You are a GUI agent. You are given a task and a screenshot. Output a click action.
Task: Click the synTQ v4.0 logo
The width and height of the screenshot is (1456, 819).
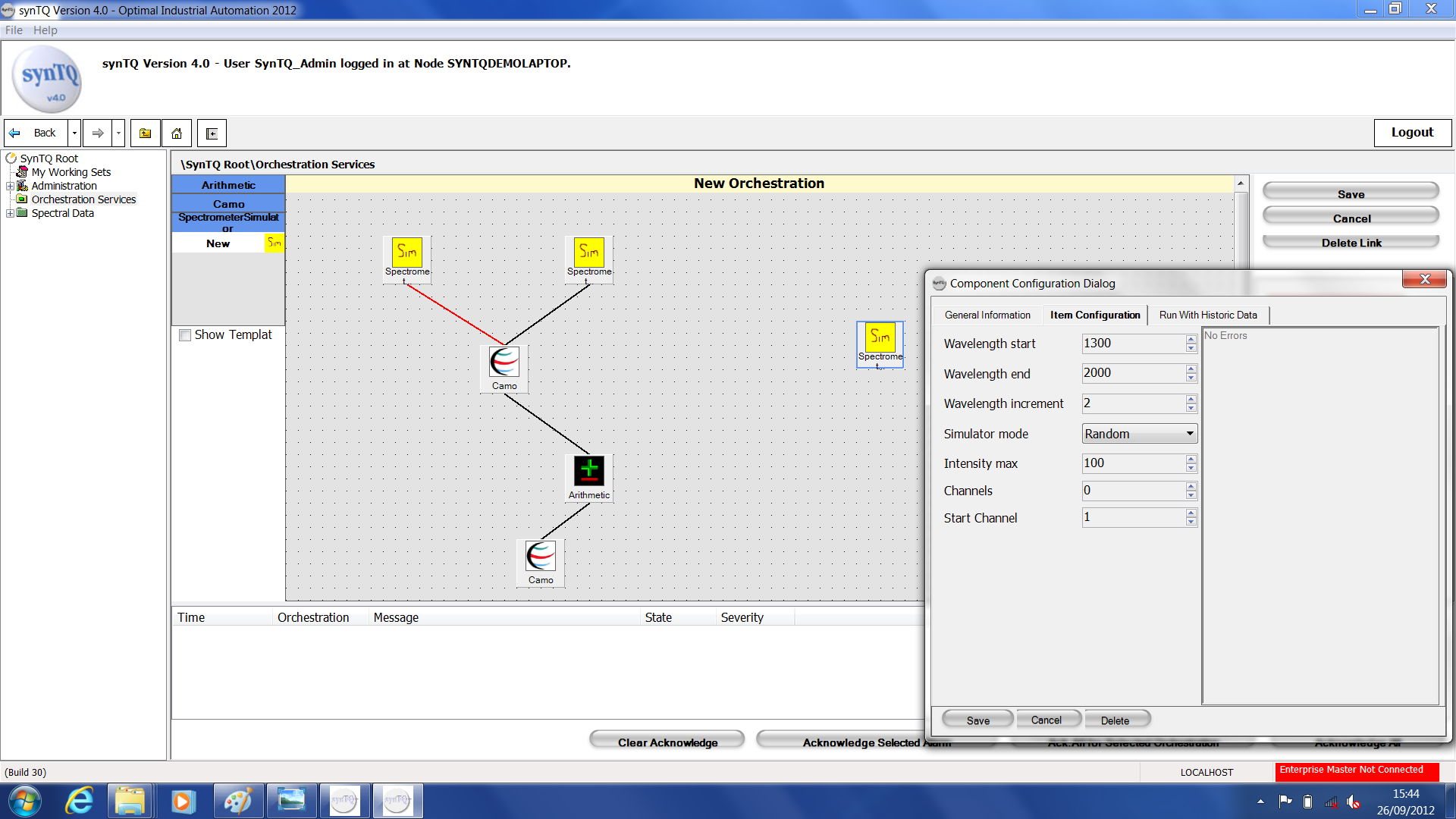coord(47,79)
